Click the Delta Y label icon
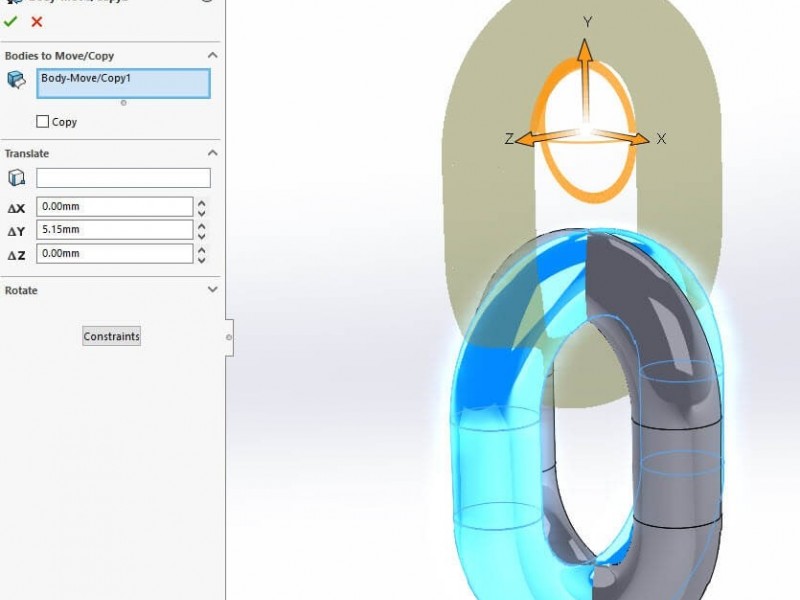 [x=16, y=231]
